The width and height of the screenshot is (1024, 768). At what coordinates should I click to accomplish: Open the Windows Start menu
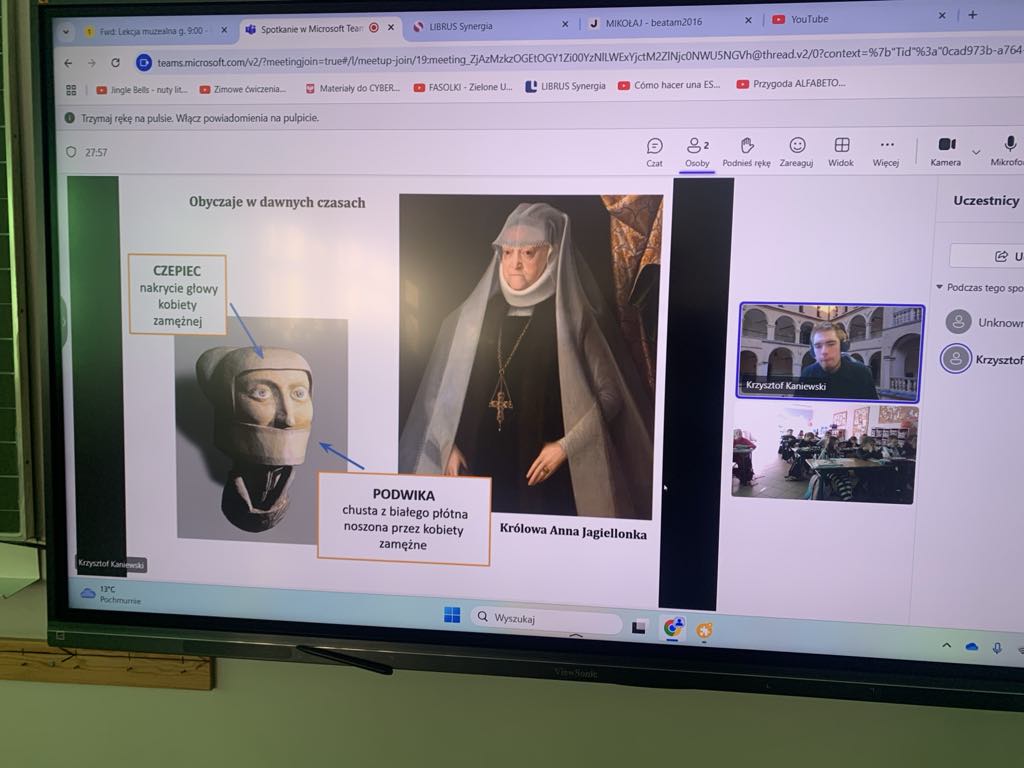[x=452, y=615]
